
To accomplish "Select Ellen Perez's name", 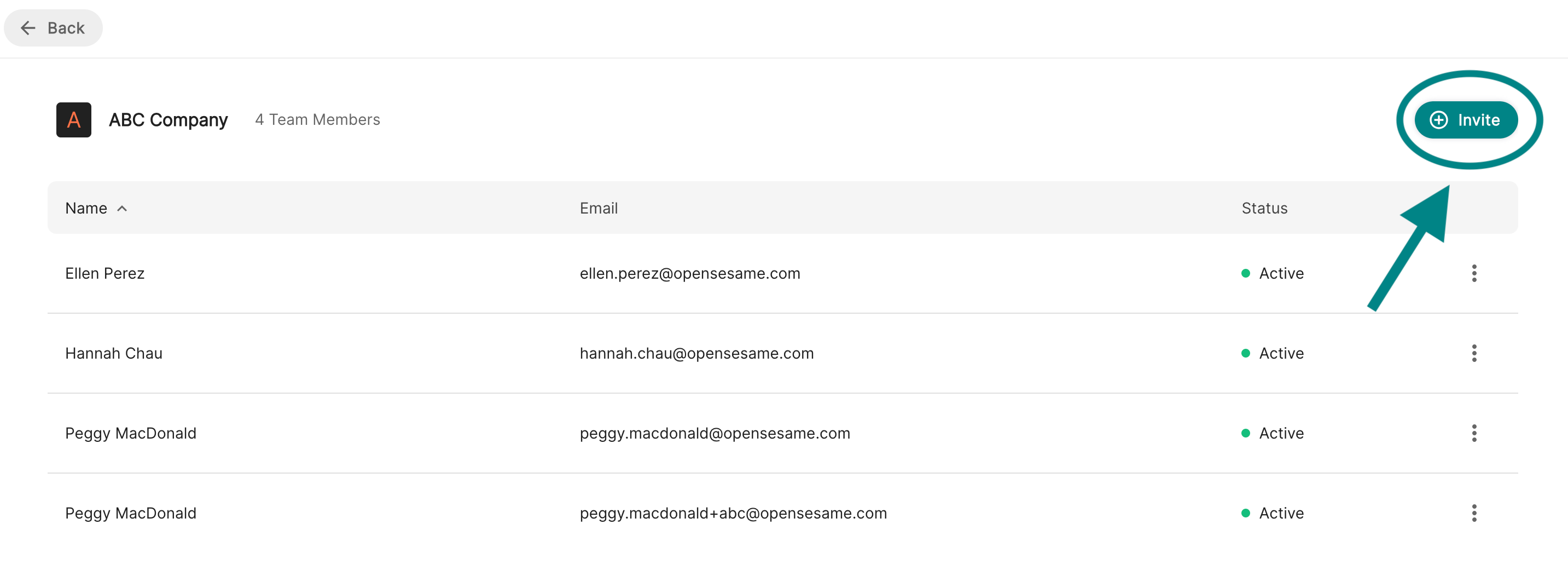I will point(104,273).
